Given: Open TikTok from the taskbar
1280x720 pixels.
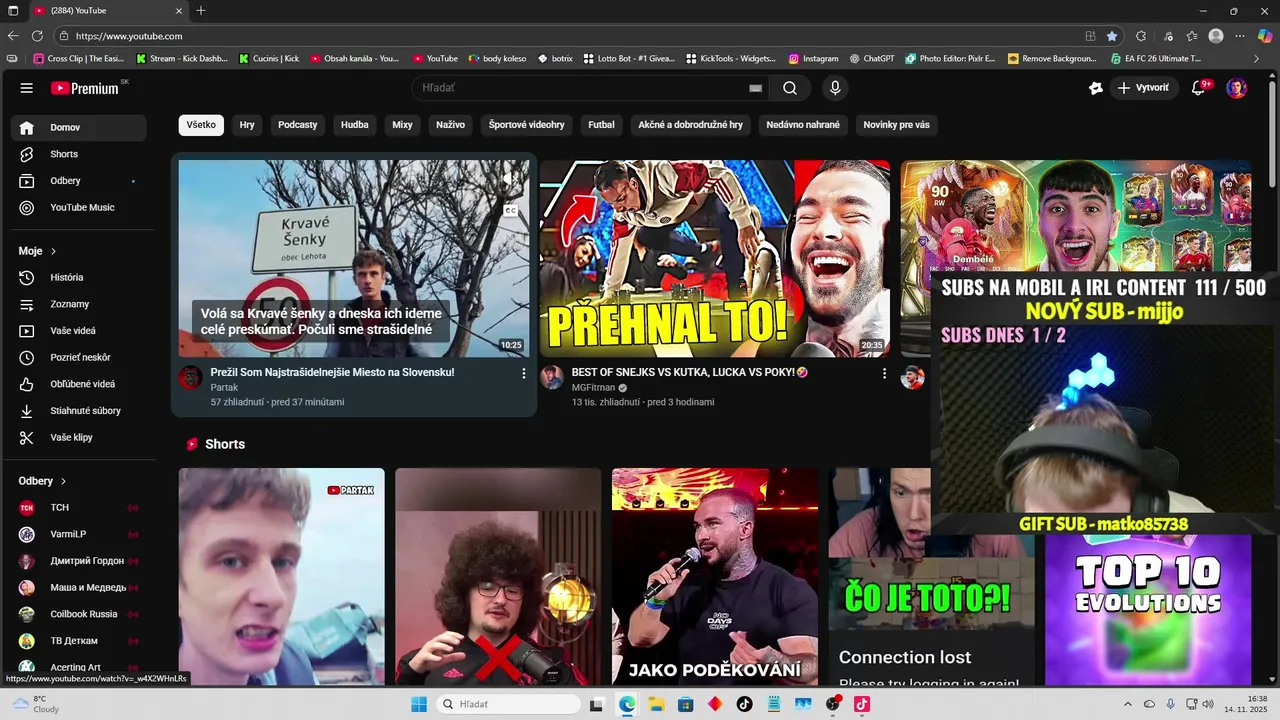Looking at the screenshot, I should (x=744, y=704).
